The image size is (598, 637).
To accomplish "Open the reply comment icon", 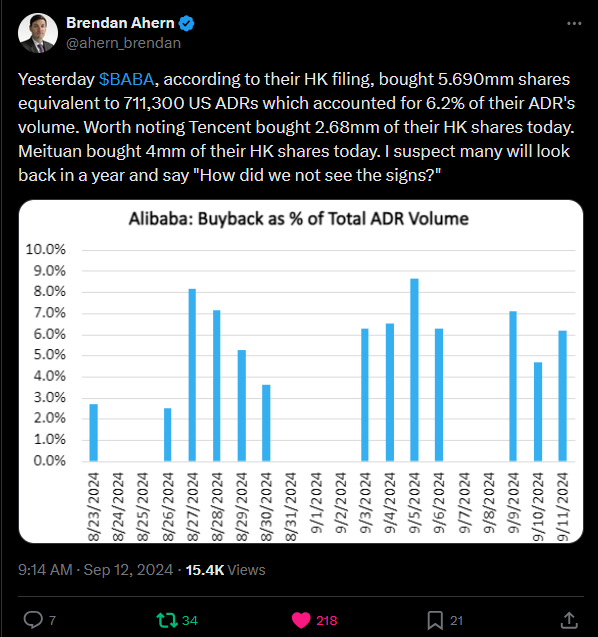I will click(x=33, y=620).
